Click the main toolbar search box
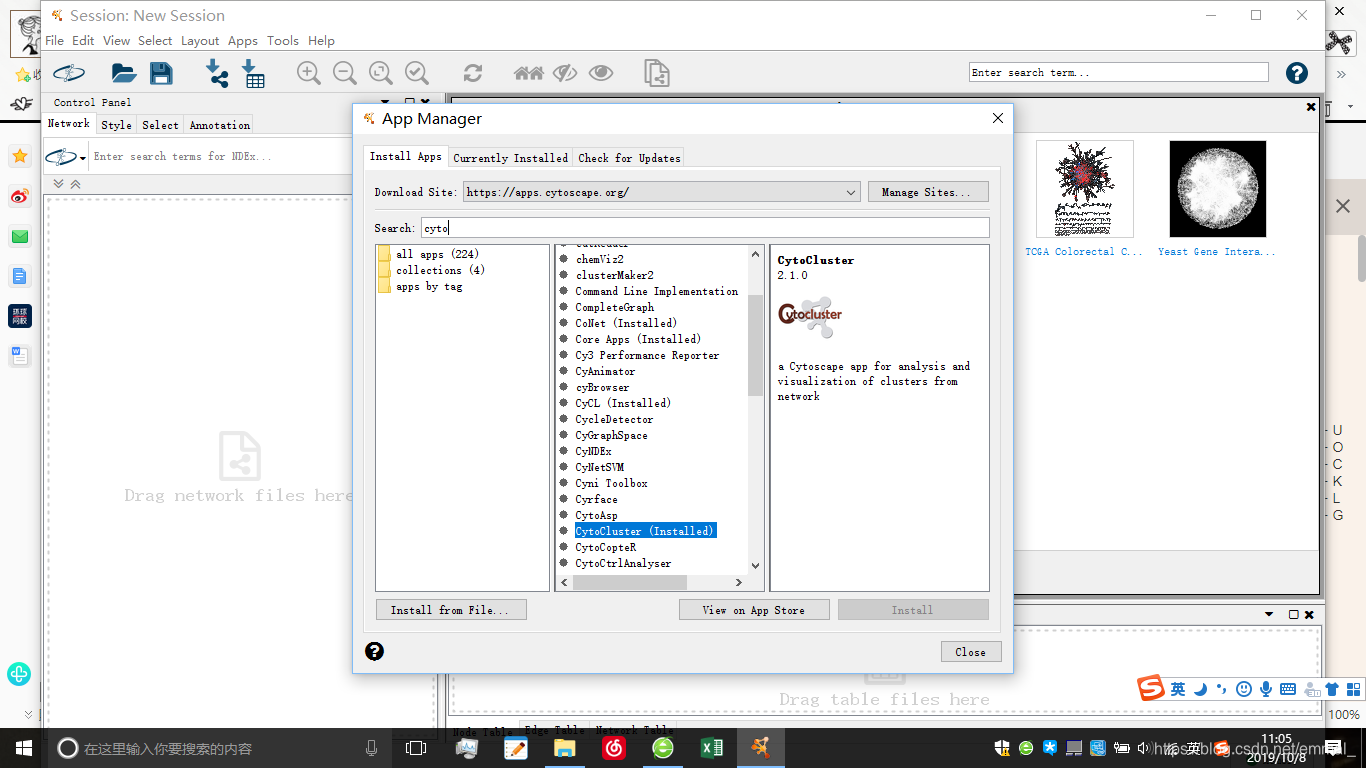1366x768 pixels. [1119, 73]
